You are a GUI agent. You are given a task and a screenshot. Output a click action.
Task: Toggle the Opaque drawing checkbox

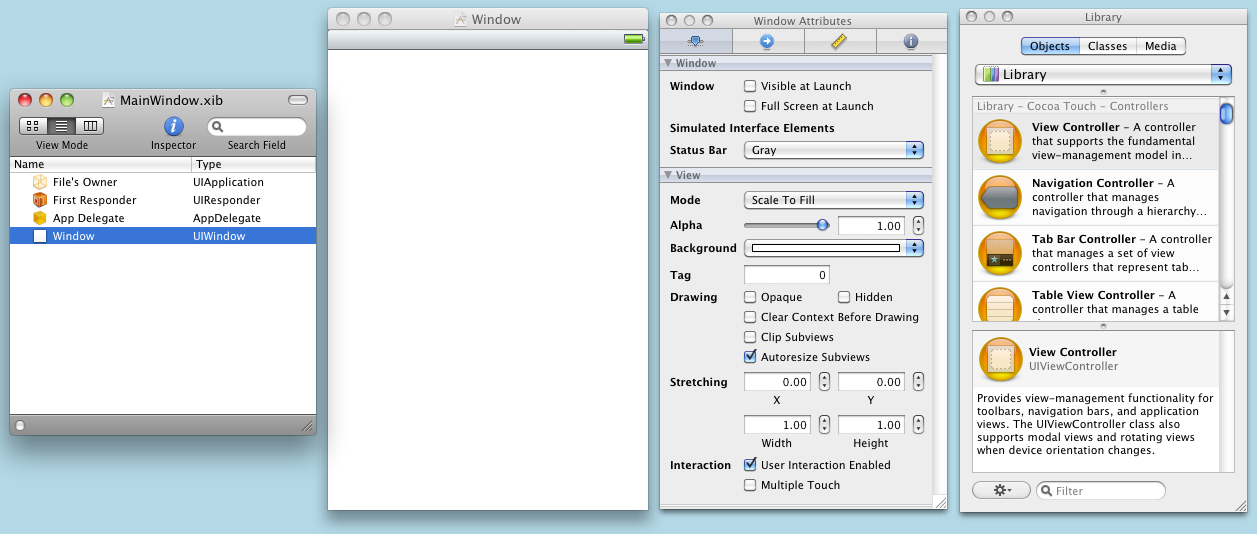(750, 297)
